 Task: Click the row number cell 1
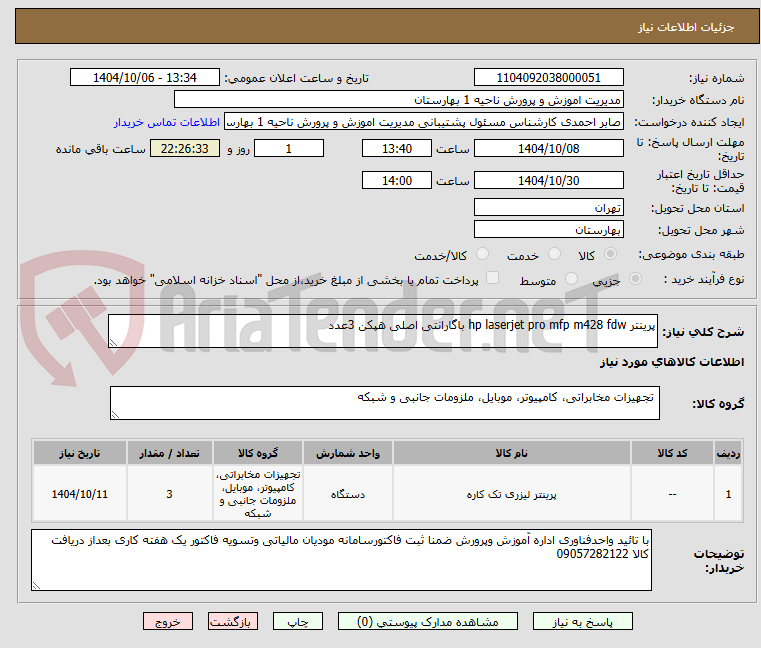[x=728, y=494]
